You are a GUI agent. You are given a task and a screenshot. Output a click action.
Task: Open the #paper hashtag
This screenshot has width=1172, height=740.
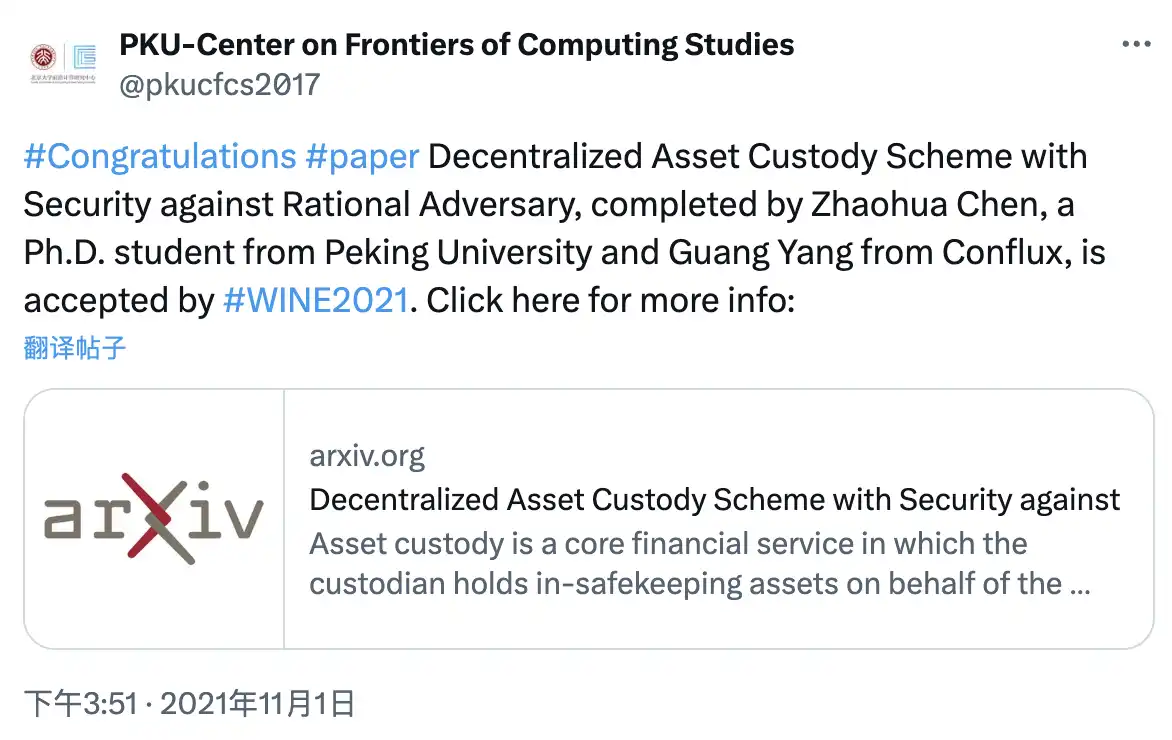[362, 156]
